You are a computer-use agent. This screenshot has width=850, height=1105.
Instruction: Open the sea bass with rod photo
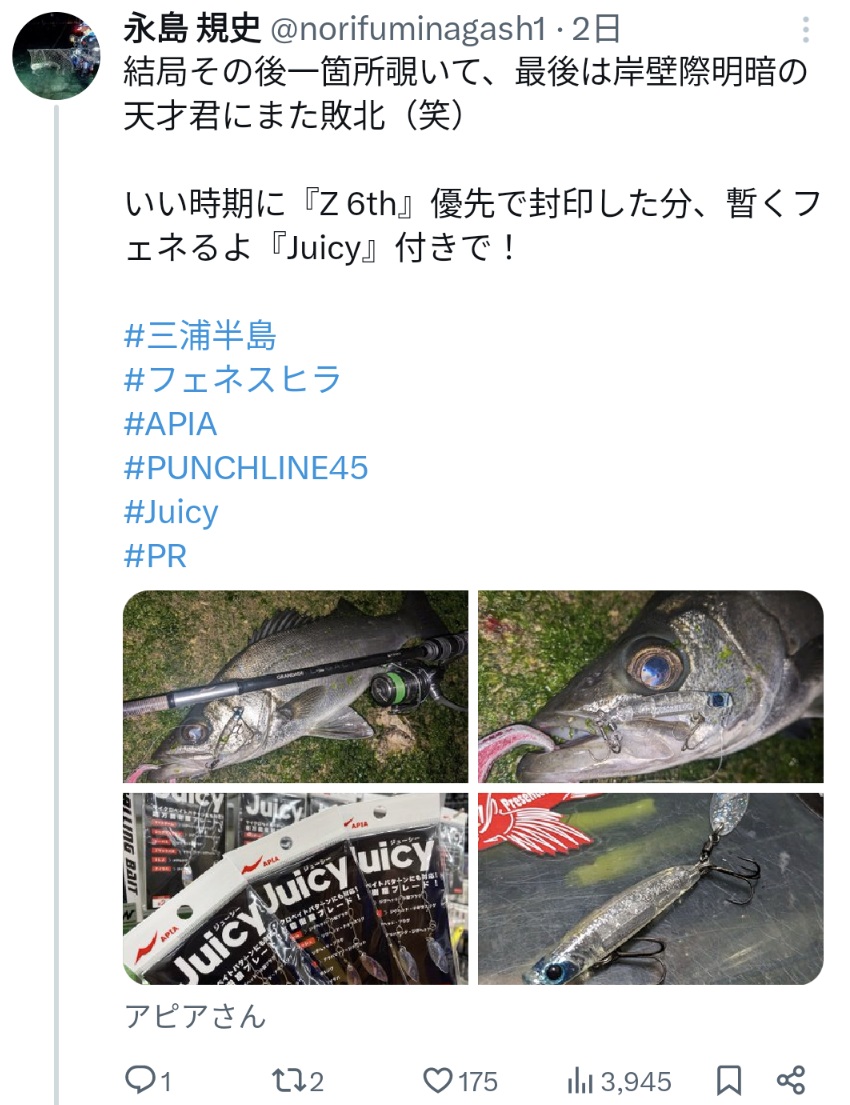coord(295,686)
